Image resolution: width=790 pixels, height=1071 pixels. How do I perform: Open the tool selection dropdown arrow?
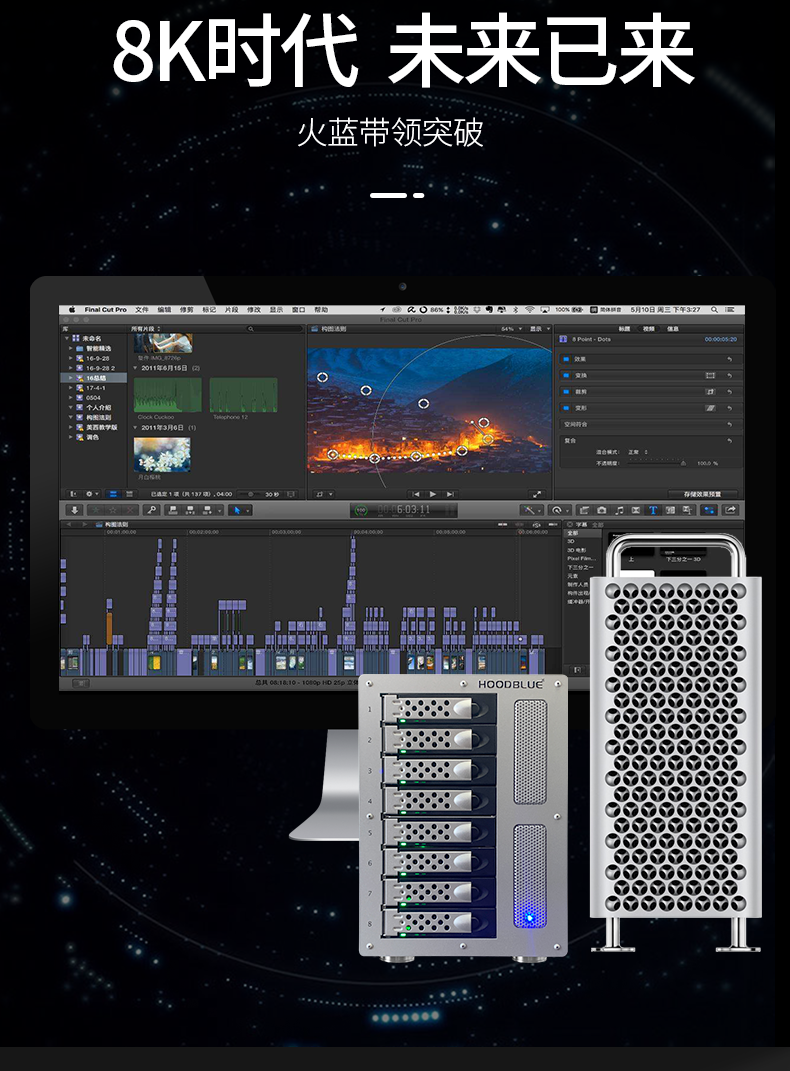click(x=247, y=510)
